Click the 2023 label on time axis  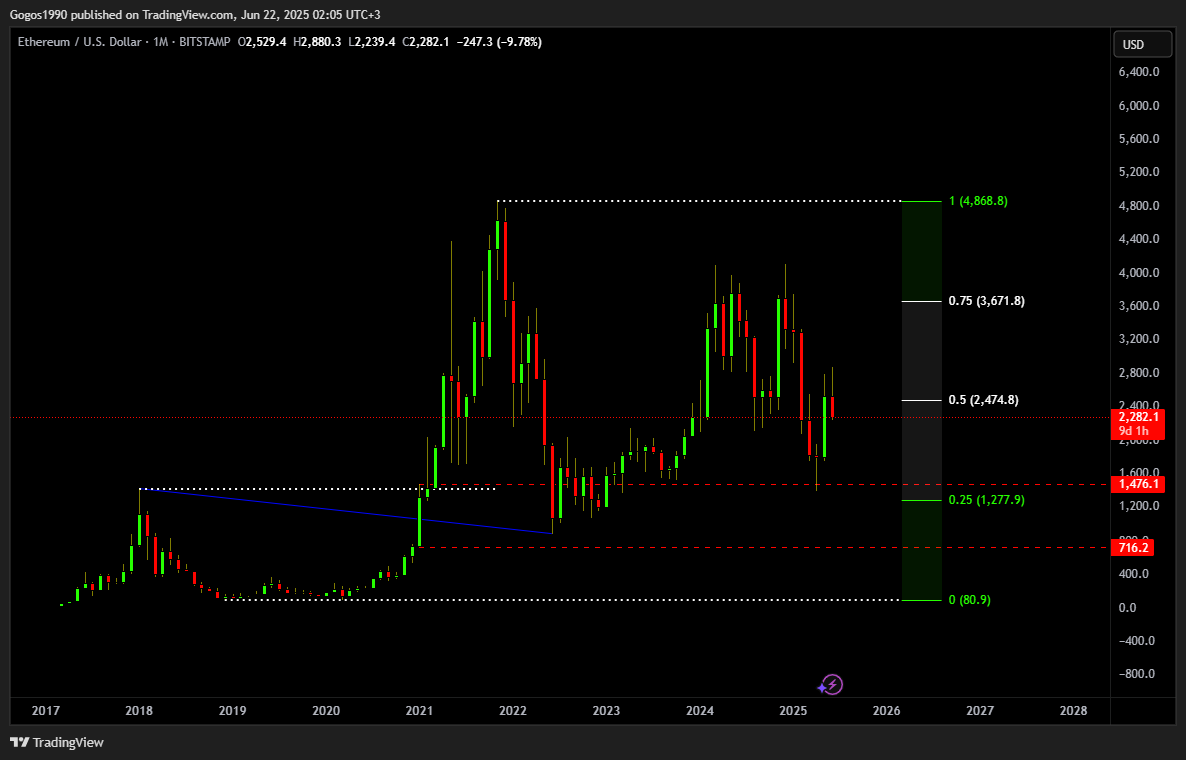(606, 711)
